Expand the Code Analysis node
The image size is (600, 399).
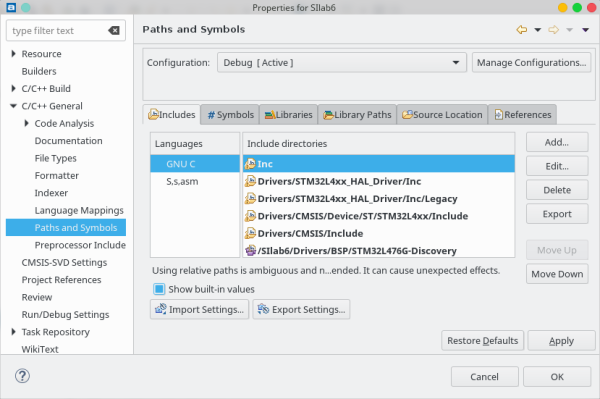coord(26,123)
